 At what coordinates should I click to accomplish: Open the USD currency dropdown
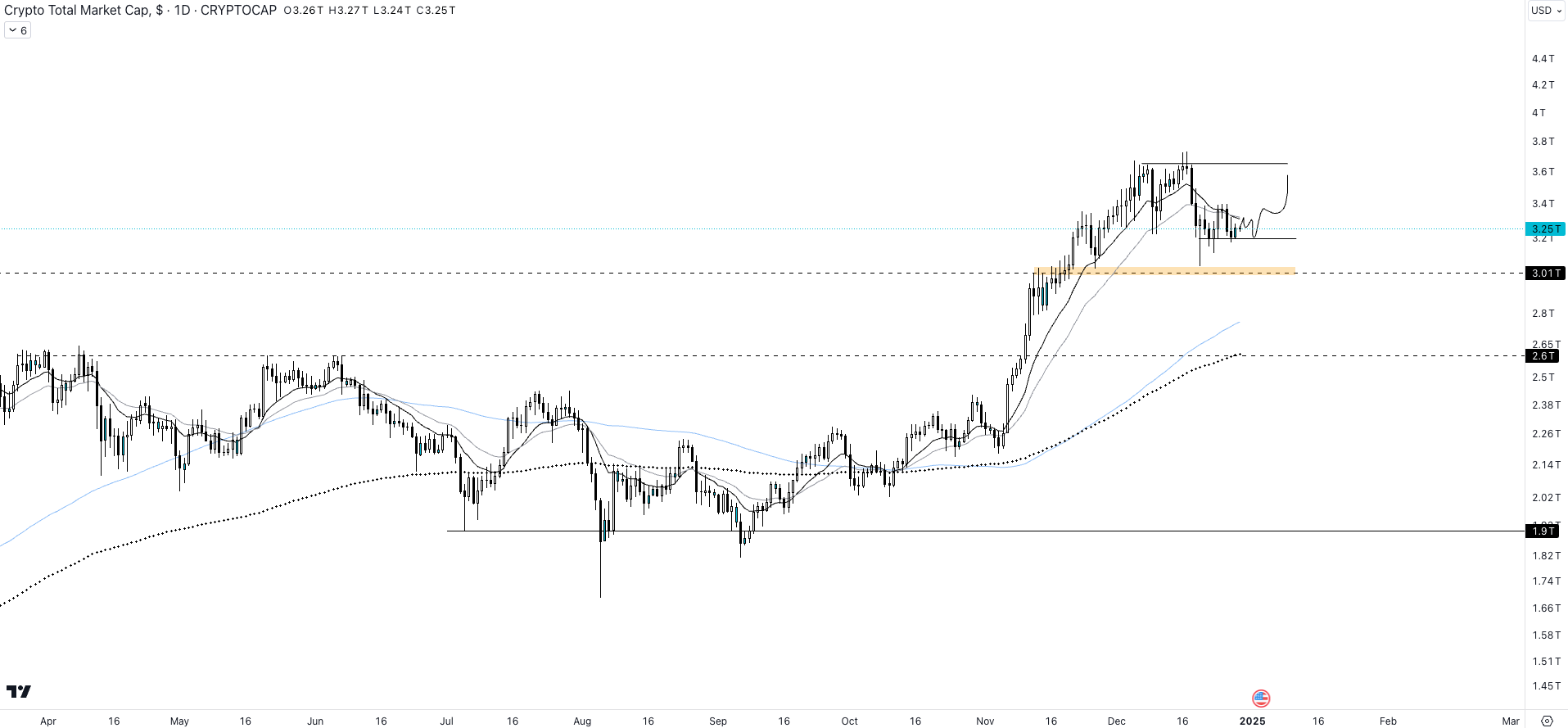pos(1546,11)
